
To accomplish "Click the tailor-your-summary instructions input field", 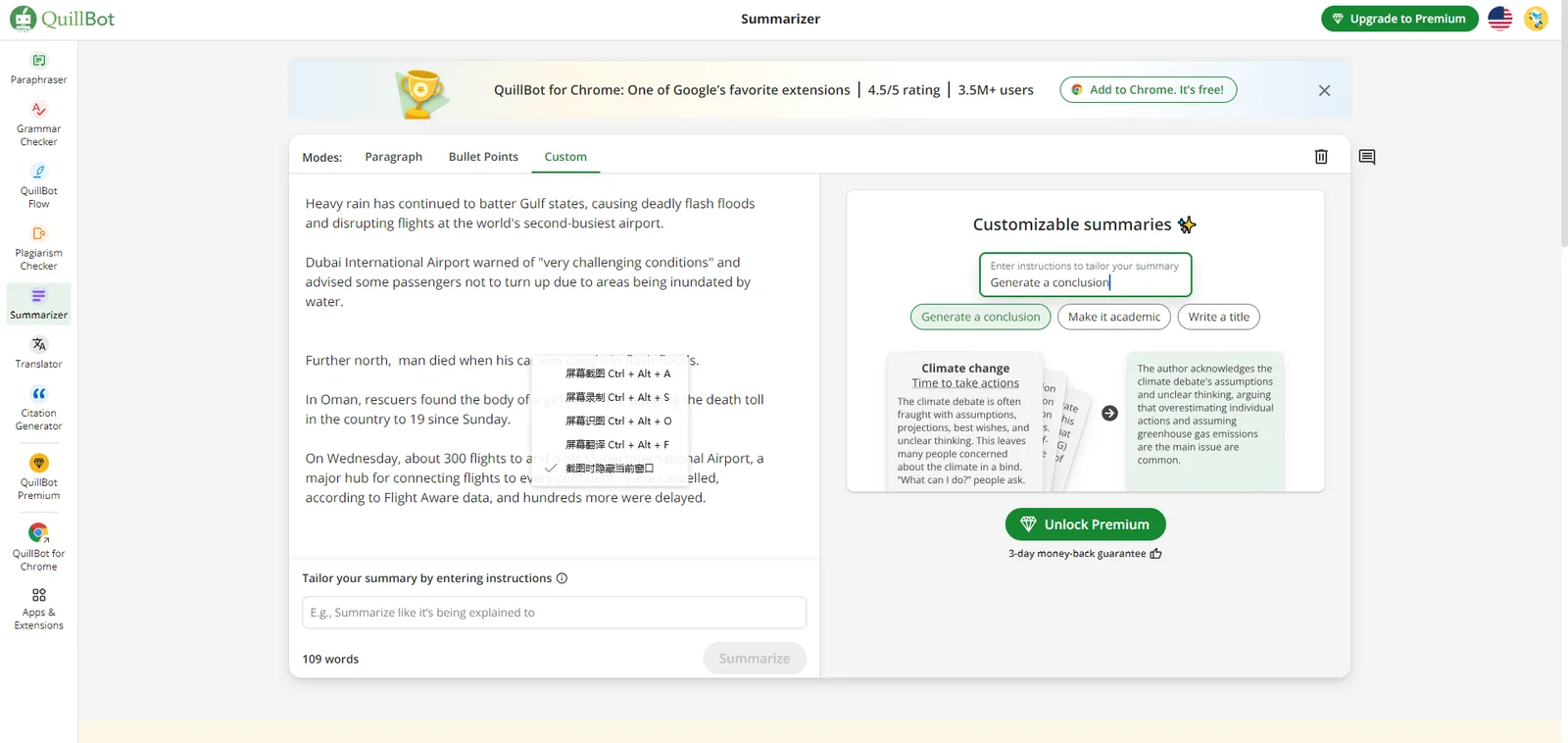I will click(554, 613).
